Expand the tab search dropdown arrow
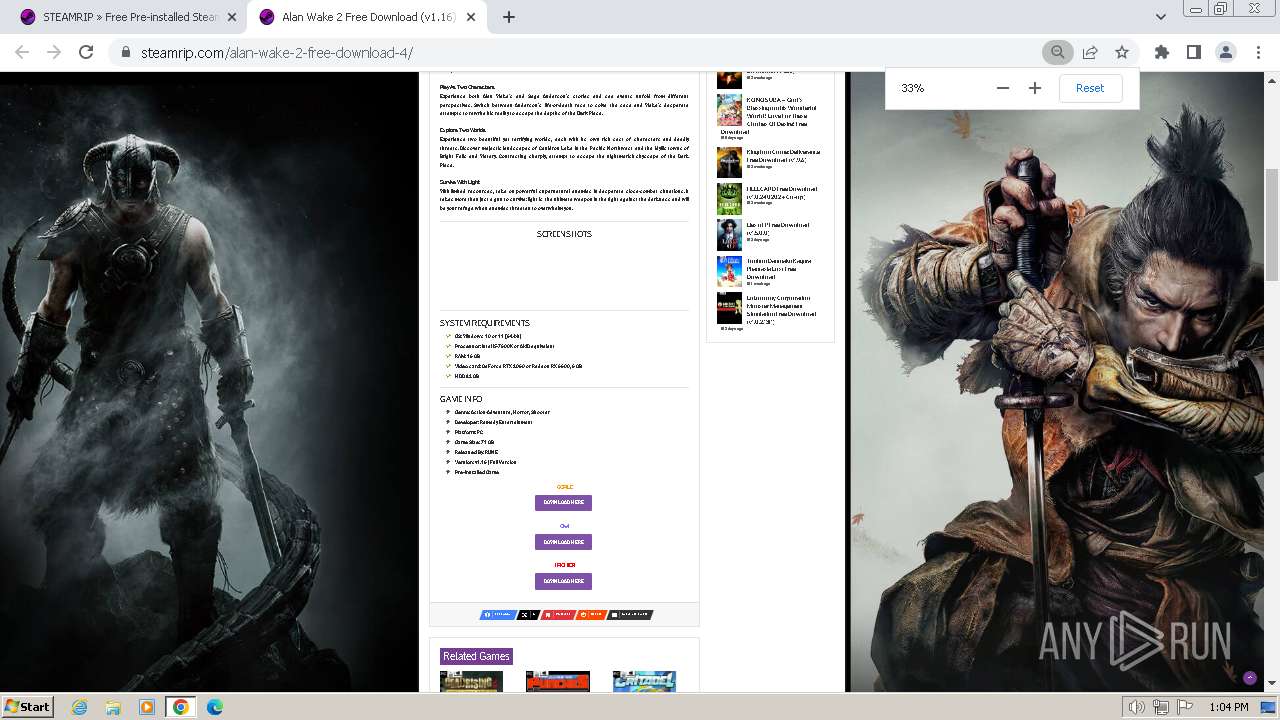Image resolution: width=1280 pixels, height=720 pixels. tap(1160, 17)
